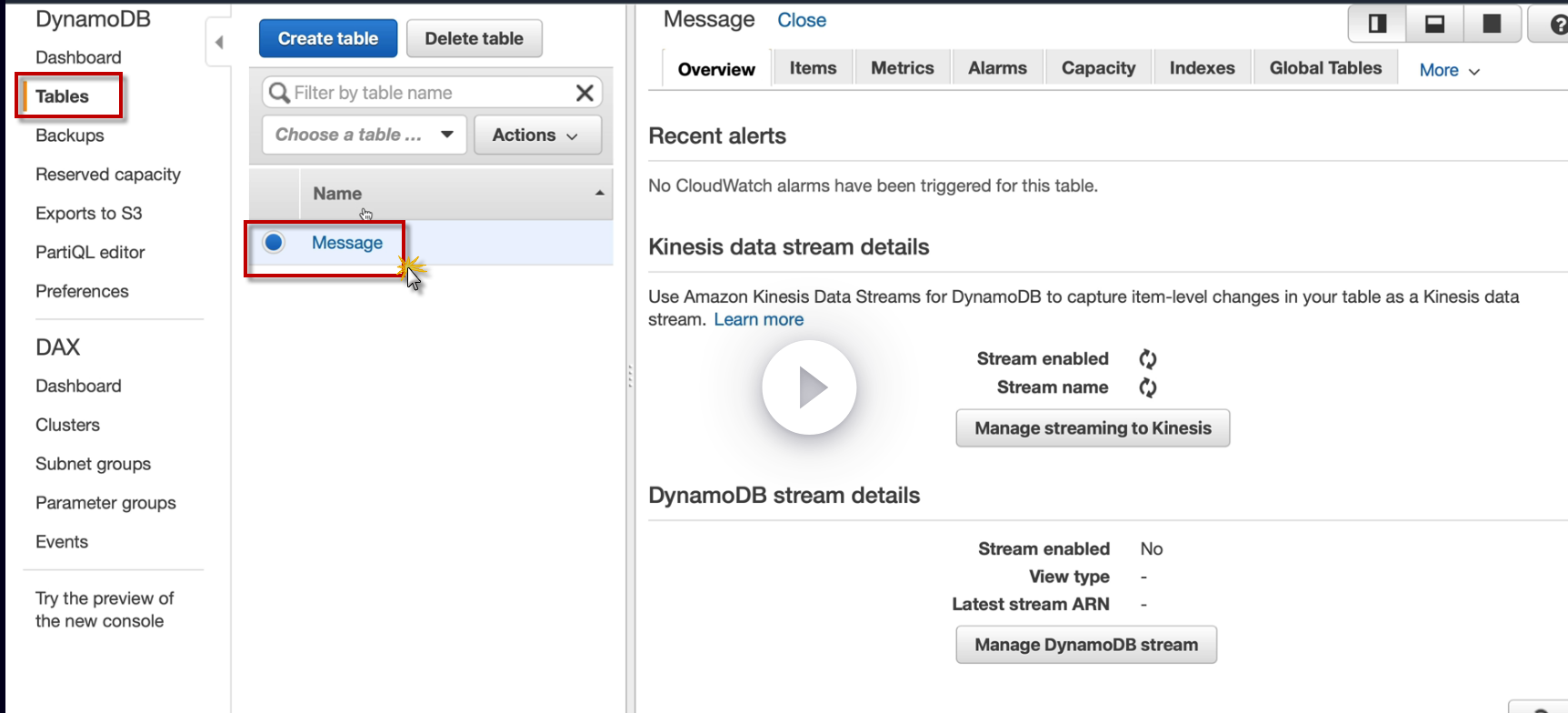
Task: Play the video overlay button
Action: tap(809, 387)
